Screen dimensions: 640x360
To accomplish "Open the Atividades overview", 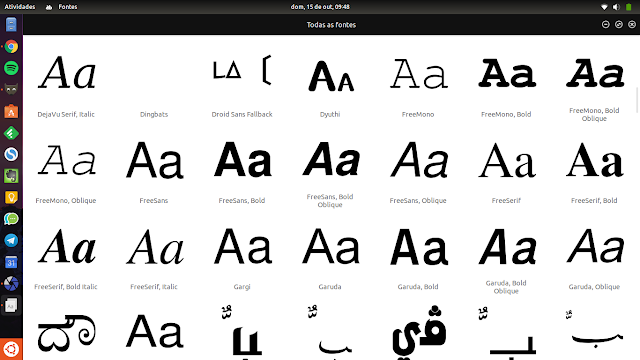I will (x=20, y=7).
